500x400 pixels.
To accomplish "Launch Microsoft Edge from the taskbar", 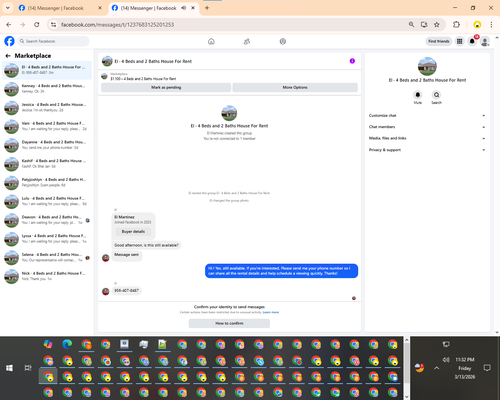I will [x=67, y=344].
